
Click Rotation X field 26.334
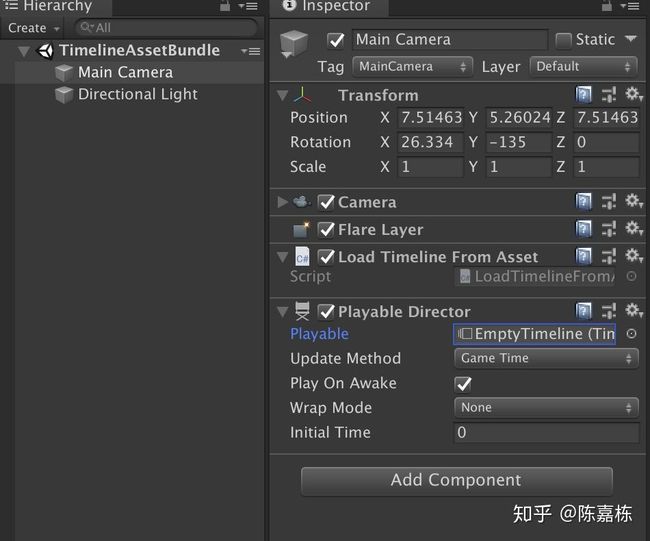pyautogui.click(x=430, y=142)
